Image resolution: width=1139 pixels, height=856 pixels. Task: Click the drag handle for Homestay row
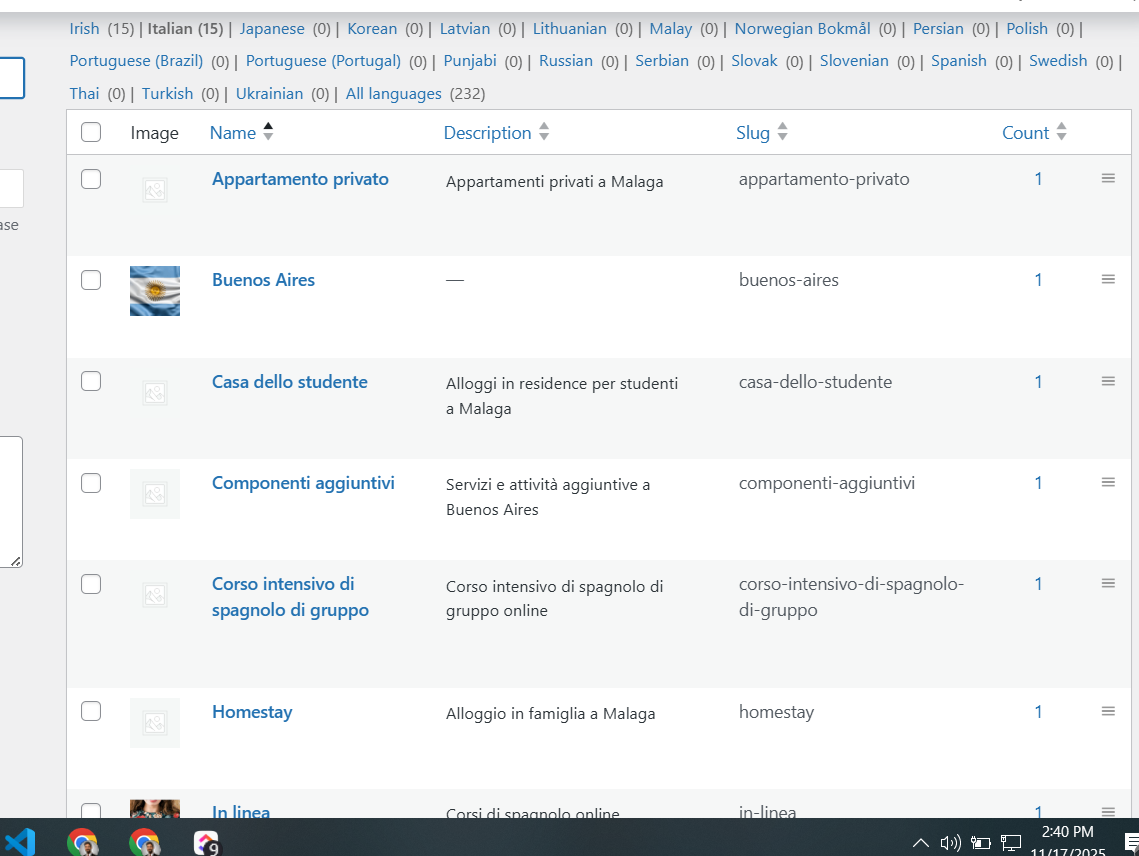pyautogui.click(x=1108, y=712)
